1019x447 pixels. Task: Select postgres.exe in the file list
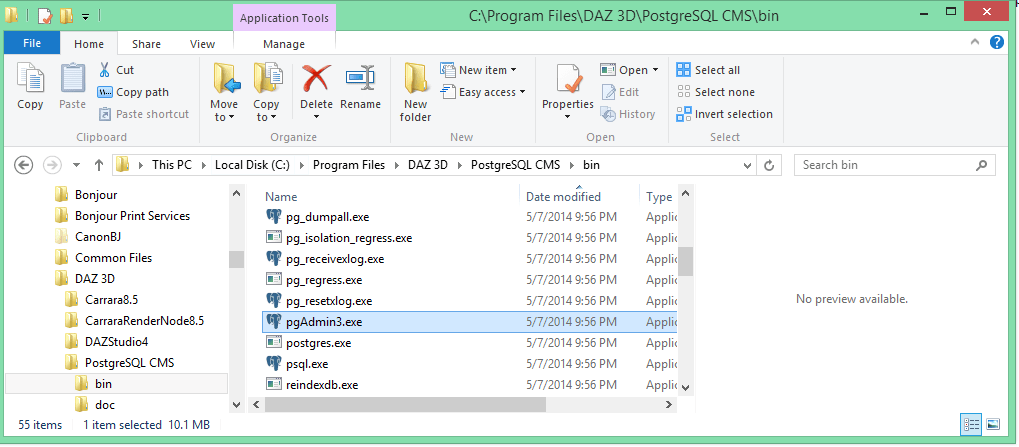[318, 343]
